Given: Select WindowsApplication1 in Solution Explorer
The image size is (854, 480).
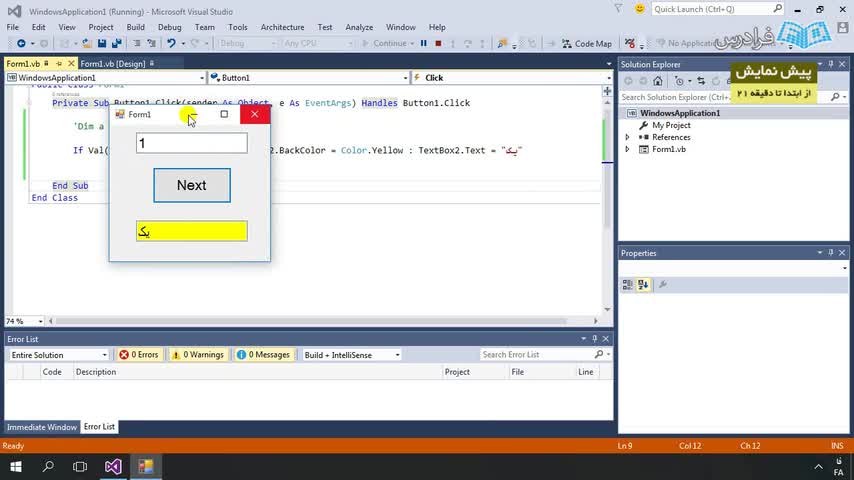Looking at the screenshot, I should tap(679, 113).
